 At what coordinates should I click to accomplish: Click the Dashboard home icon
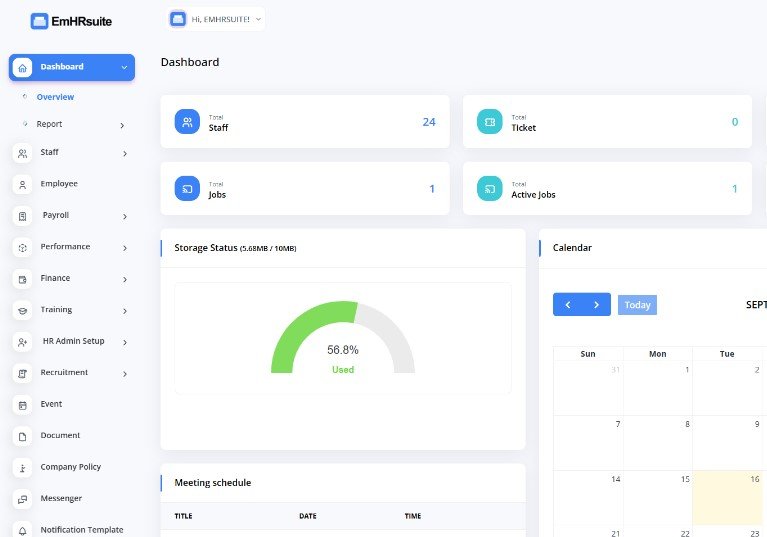click(23, 67)
